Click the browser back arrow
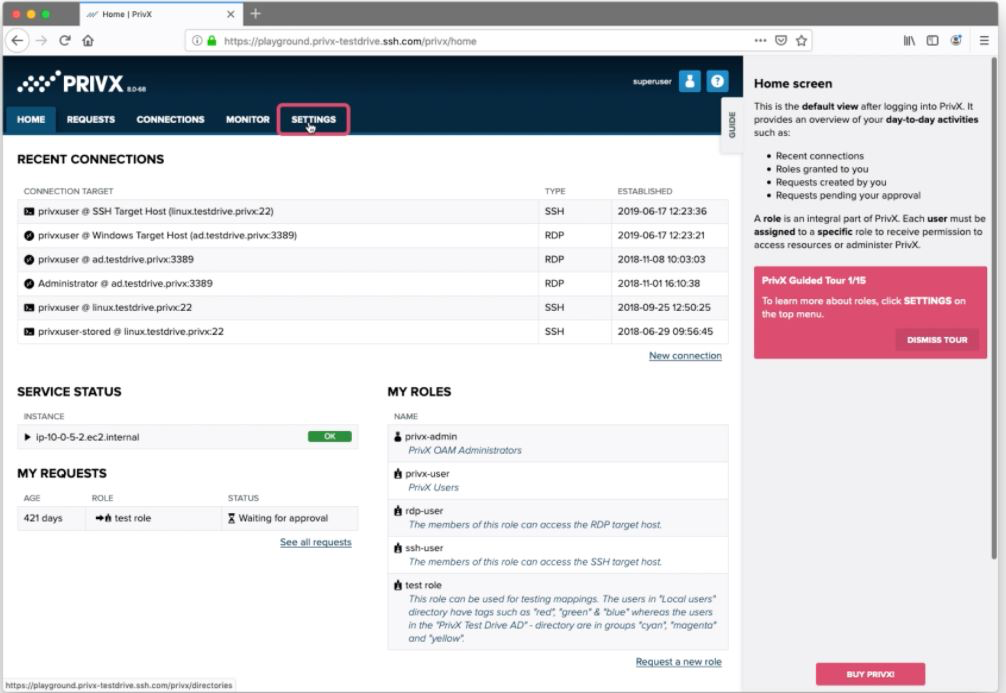The image size is (1006, 693). pos(17,40)
